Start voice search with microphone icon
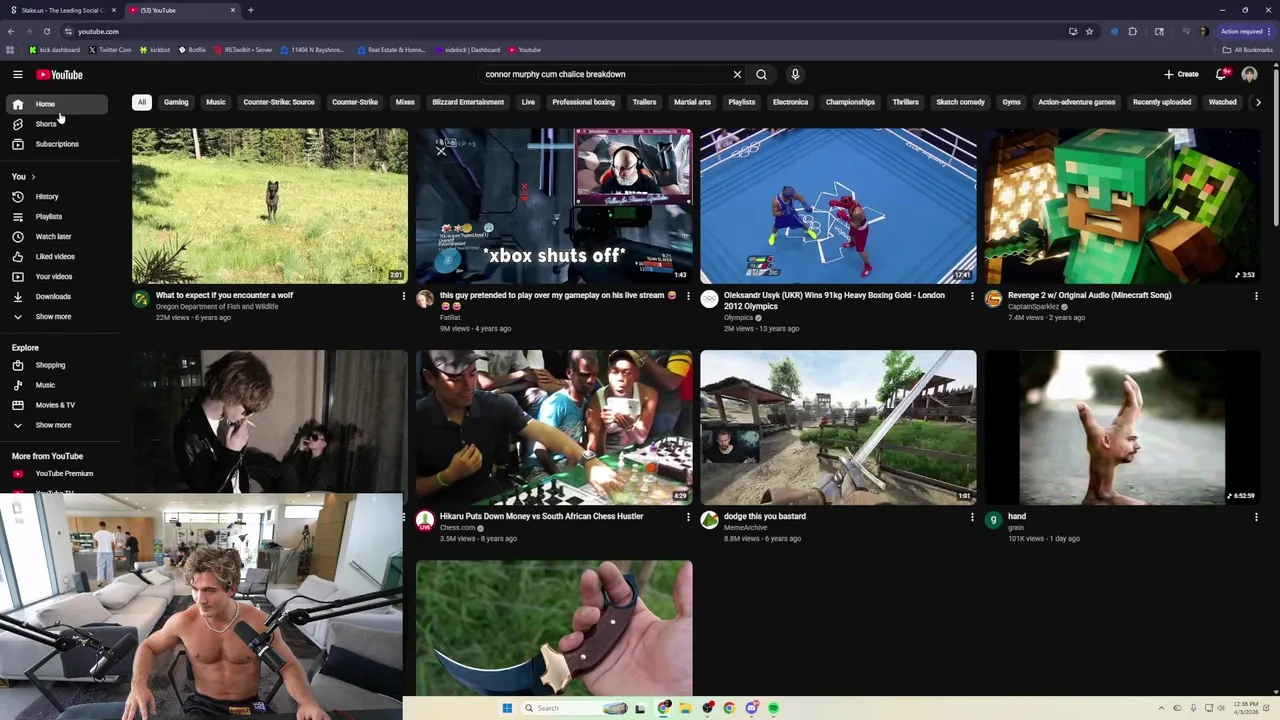 [795, 74]
